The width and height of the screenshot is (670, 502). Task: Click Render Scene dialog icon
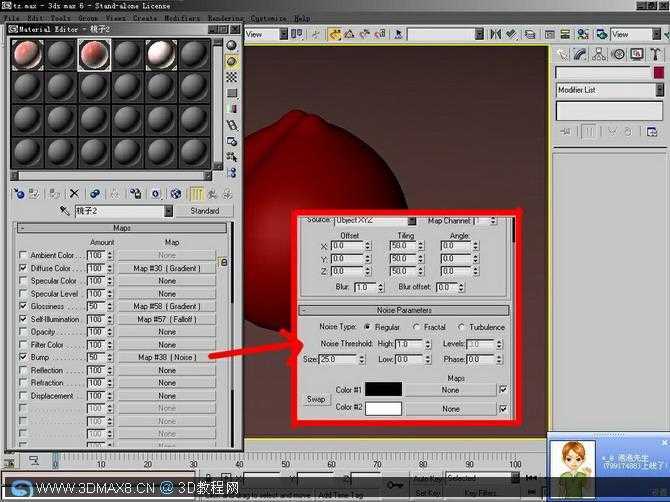point(602,34)
